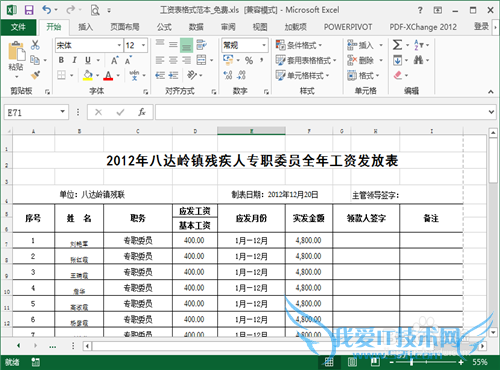Toggle bottom alignment
Image resolution: width=500 pixels, height=370 pixels.
point(187,45)
